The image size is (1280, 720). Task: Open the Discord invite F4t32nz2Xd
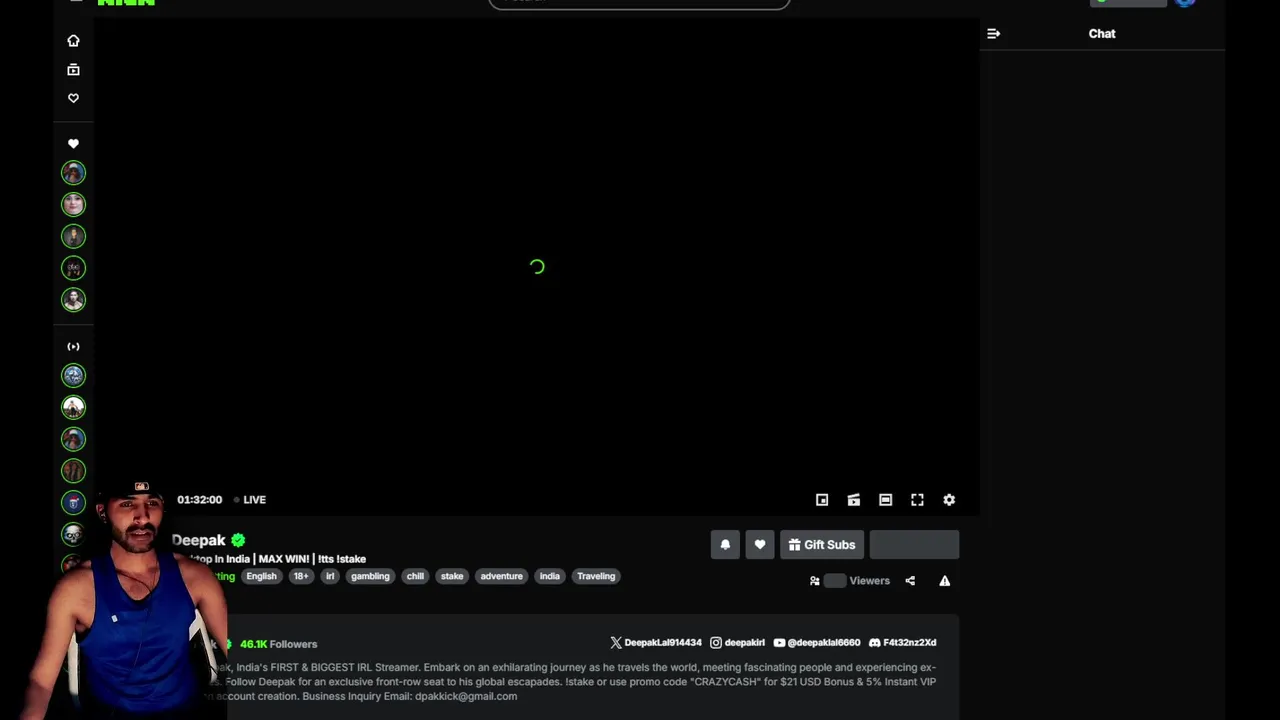coord(903,643)
